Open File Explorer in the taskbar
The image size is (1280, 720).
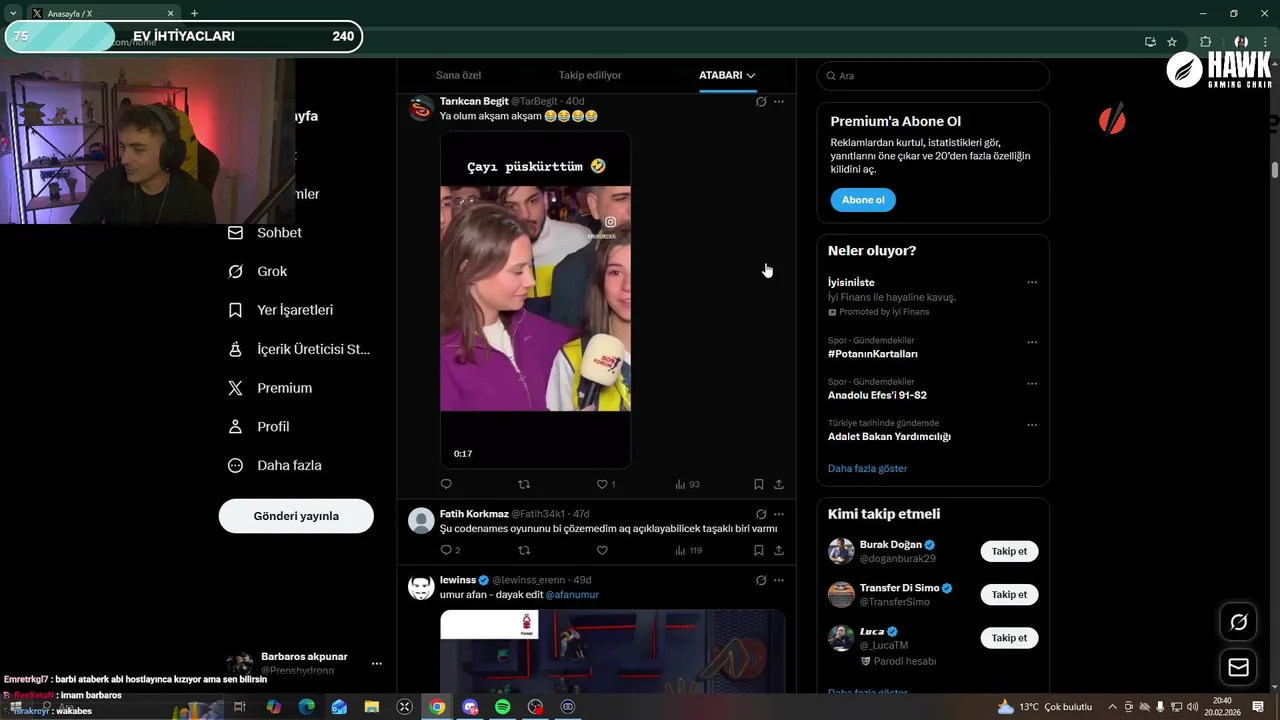point(372,707)
